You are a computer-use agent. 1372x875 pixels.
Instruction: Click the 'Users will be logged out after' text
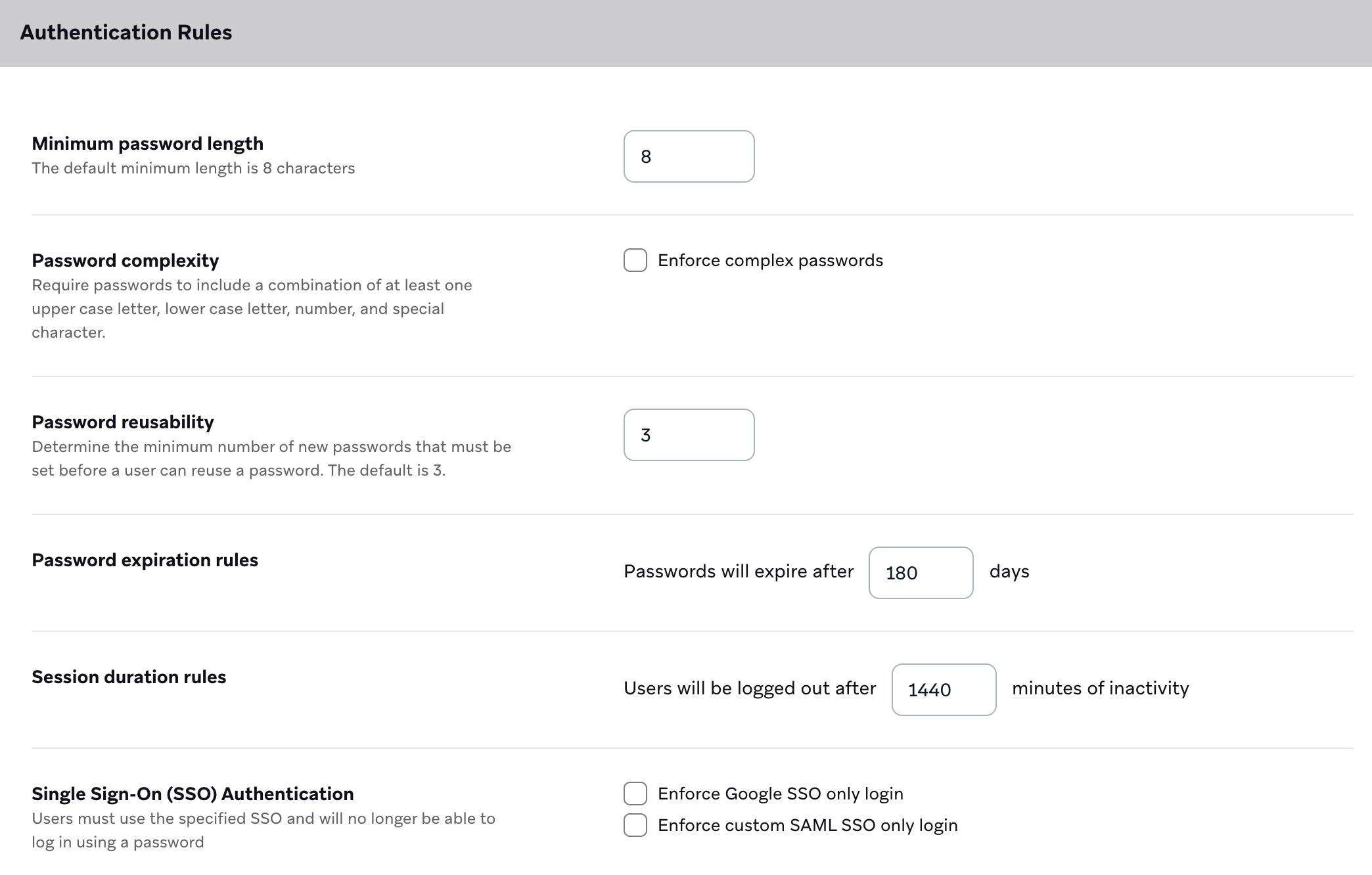(750, 688)
